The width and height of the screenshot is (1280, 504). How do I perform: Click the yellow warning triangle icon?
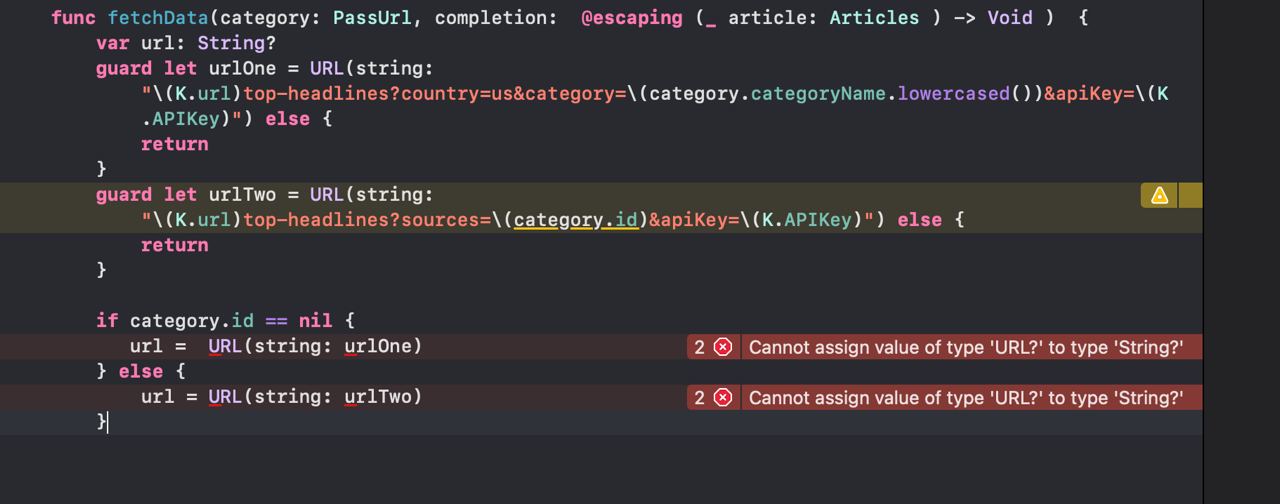coord(1159,195)
